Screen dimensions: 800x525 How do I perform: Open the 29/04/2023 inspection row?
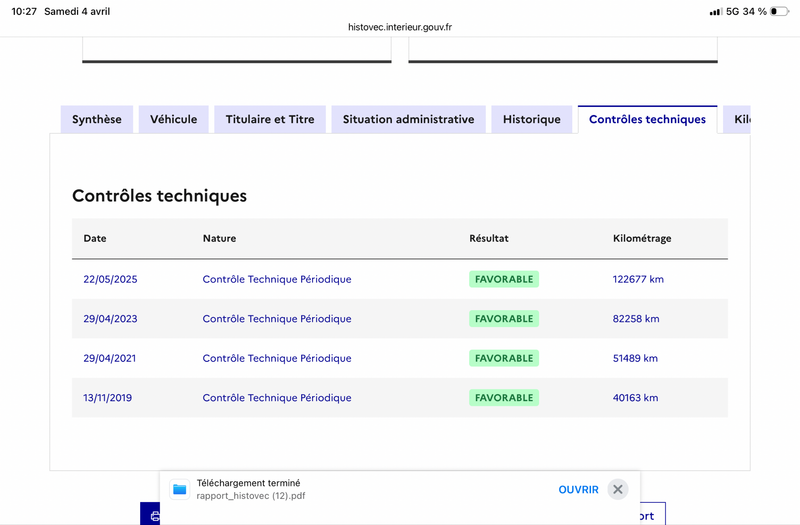(x=399, y=318)
